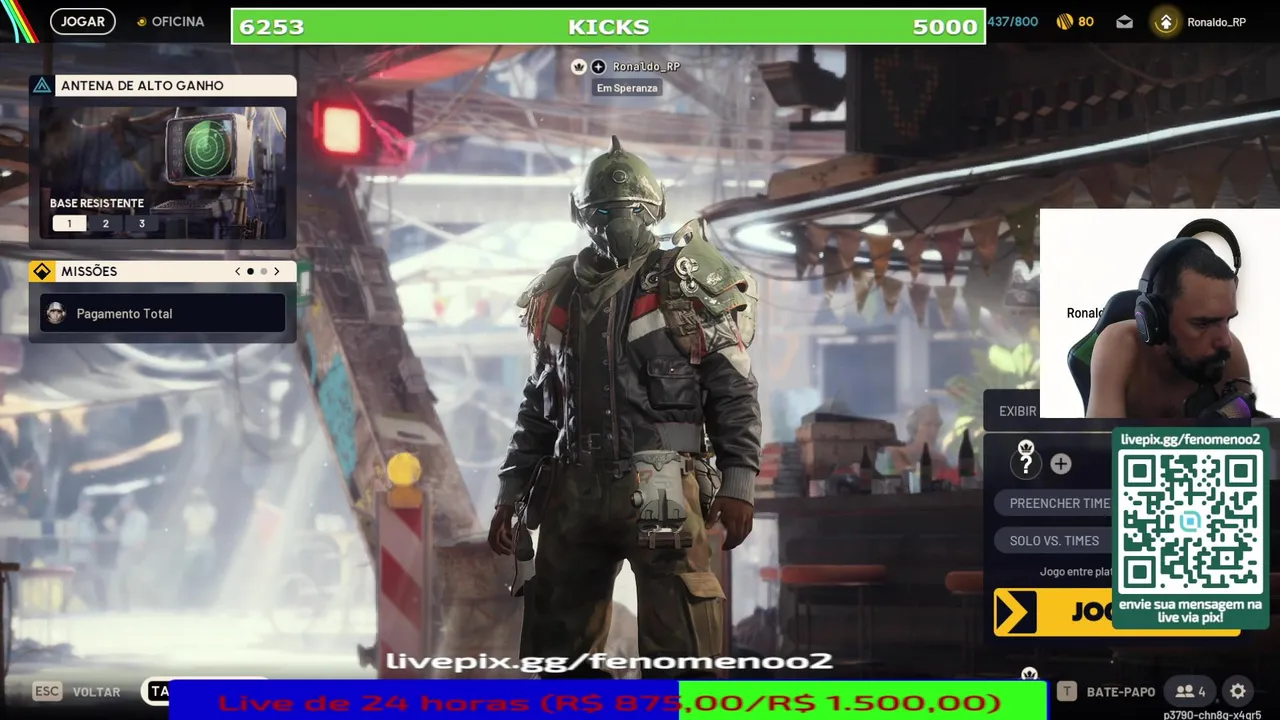Go to previous mission page arrow
1280x720 pixels.
237,271
